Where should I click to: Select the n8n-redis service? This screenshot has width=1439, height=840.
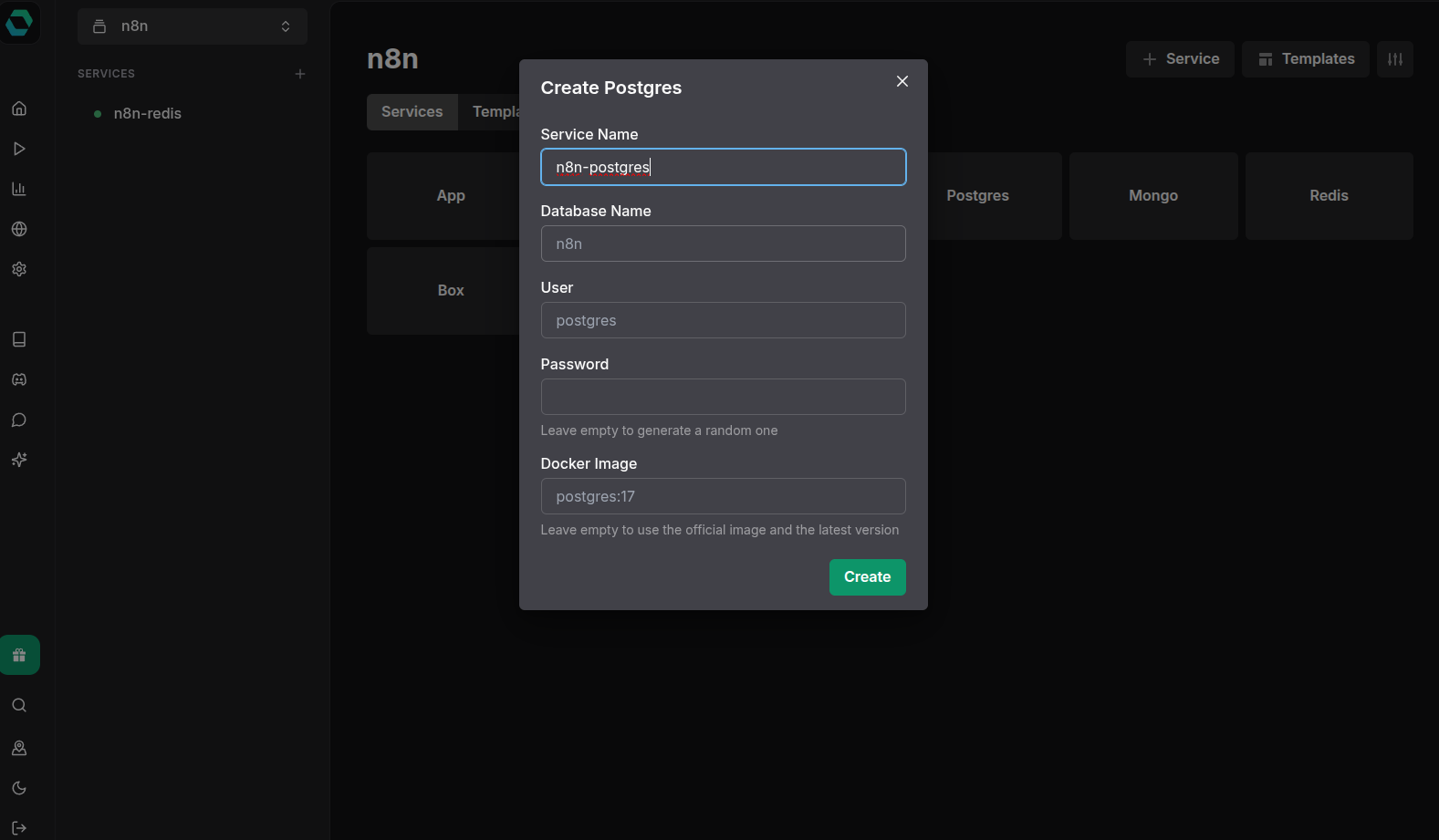pos(147,114)
